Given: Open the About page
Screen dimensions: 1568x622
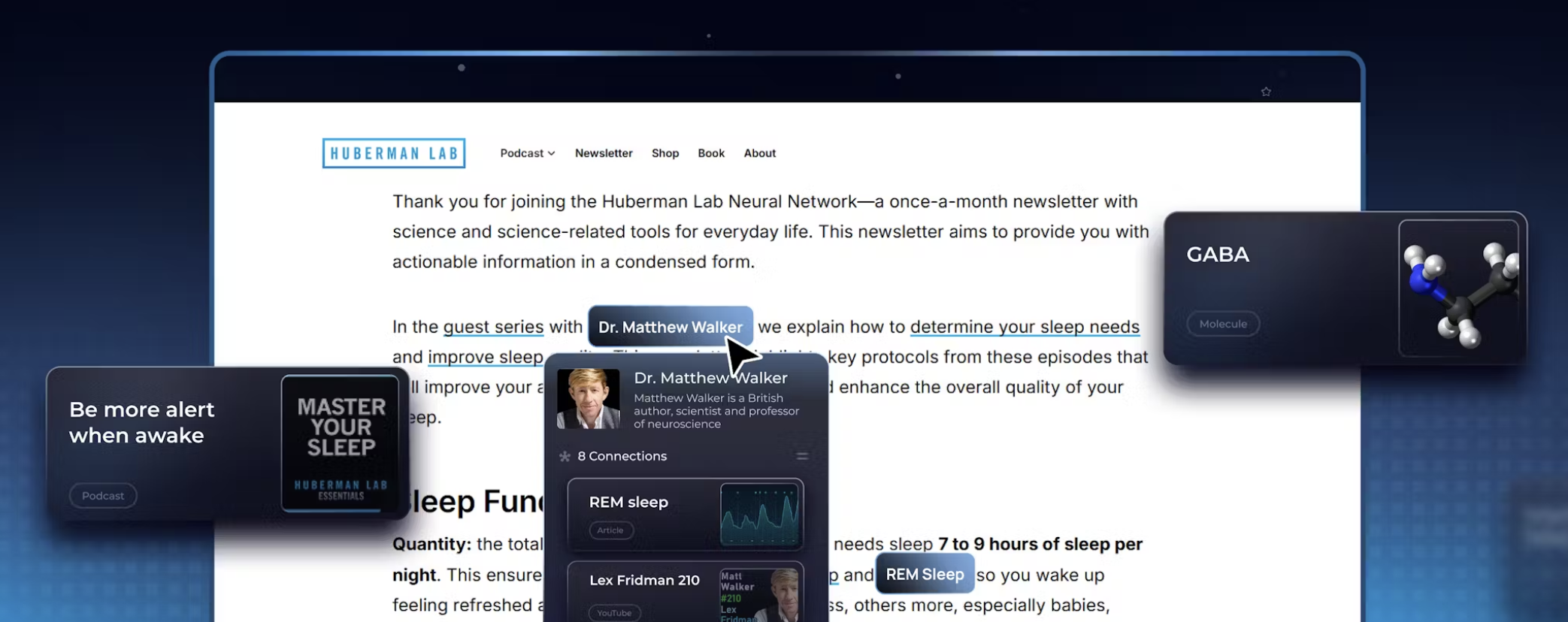Looking at the screenshot, I should 760,153.
